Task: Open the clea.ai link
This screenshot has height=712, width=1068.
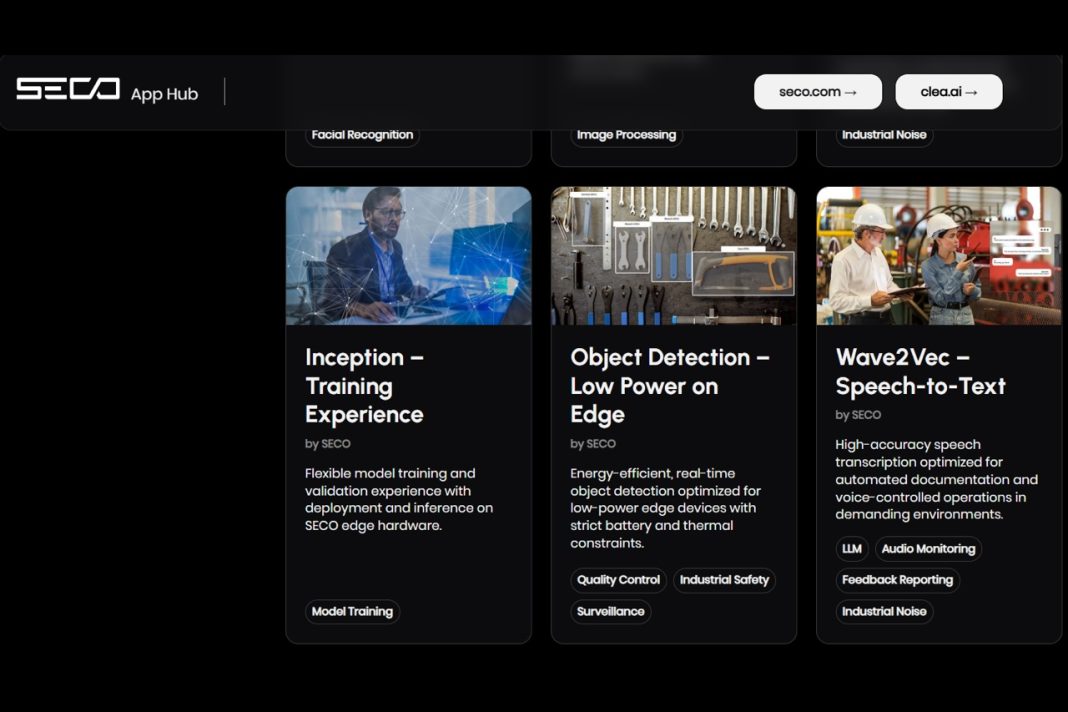Action: [948, 91]
